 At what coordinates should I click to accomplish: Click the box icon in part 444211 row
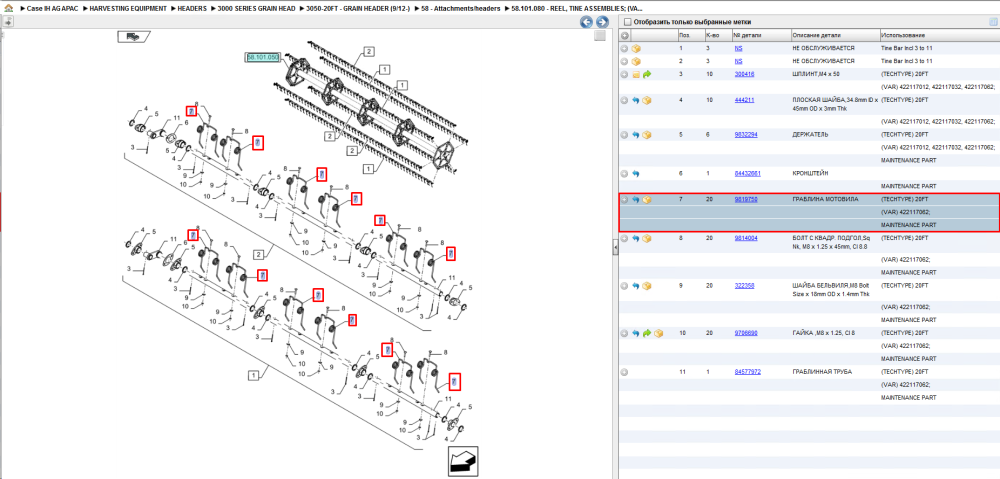pyautogui.click(x=647, y=100)
